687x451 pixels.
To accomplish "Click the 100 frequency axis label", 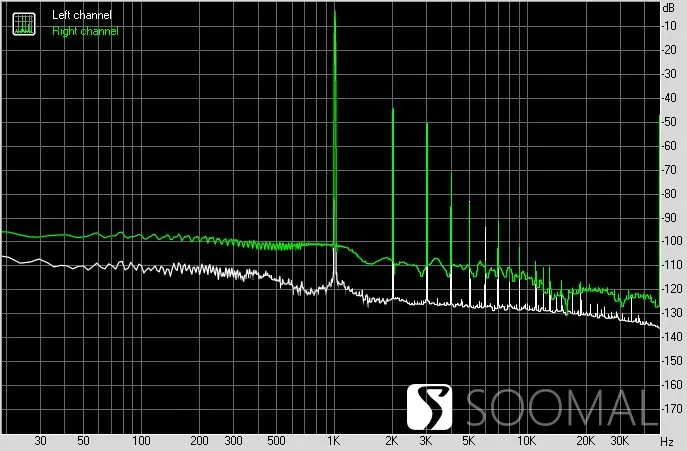I will pyautogui.click(x=141, y=440).
